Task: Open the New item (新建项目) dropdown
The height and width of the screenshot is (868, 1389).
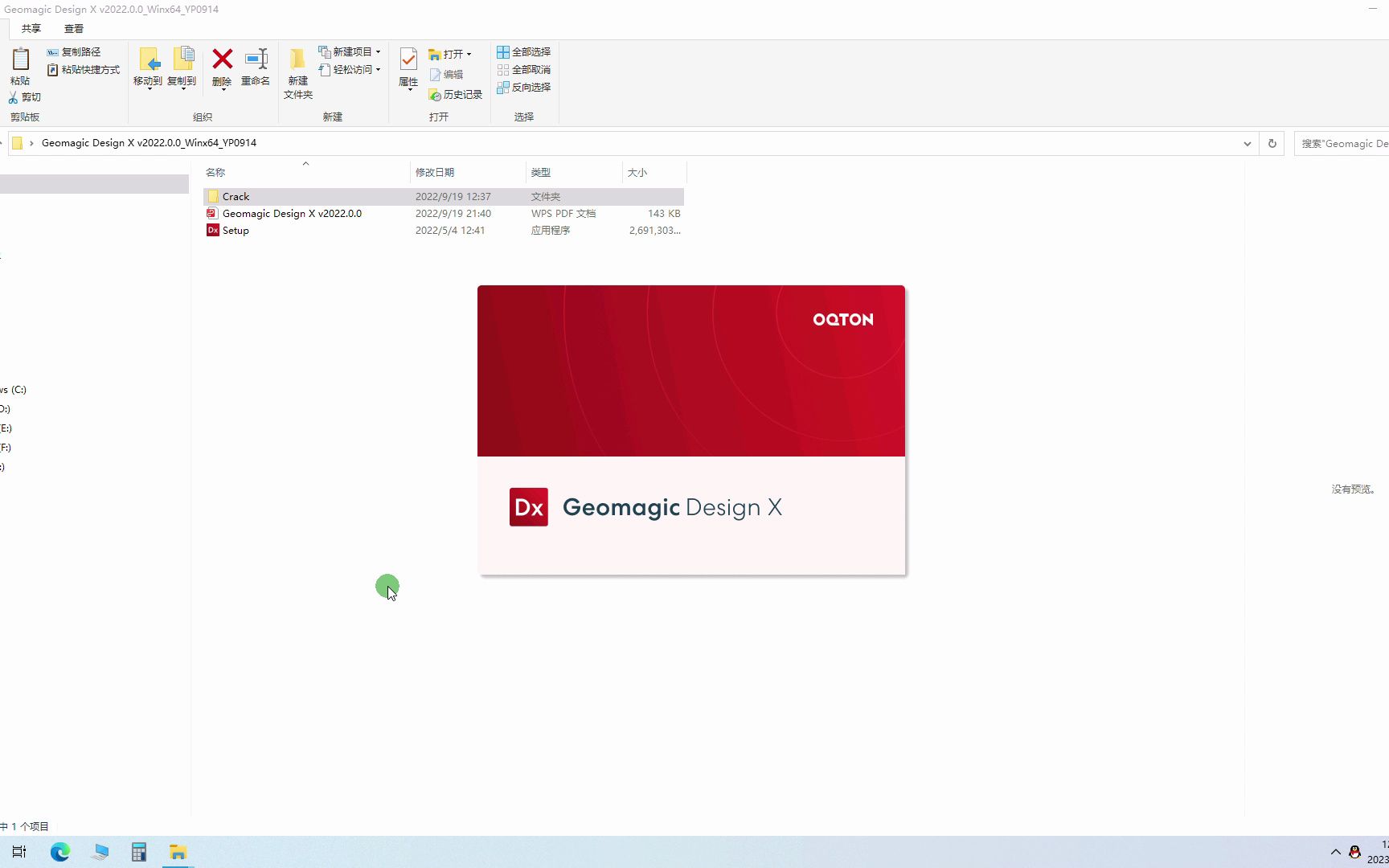Action: 350,51
